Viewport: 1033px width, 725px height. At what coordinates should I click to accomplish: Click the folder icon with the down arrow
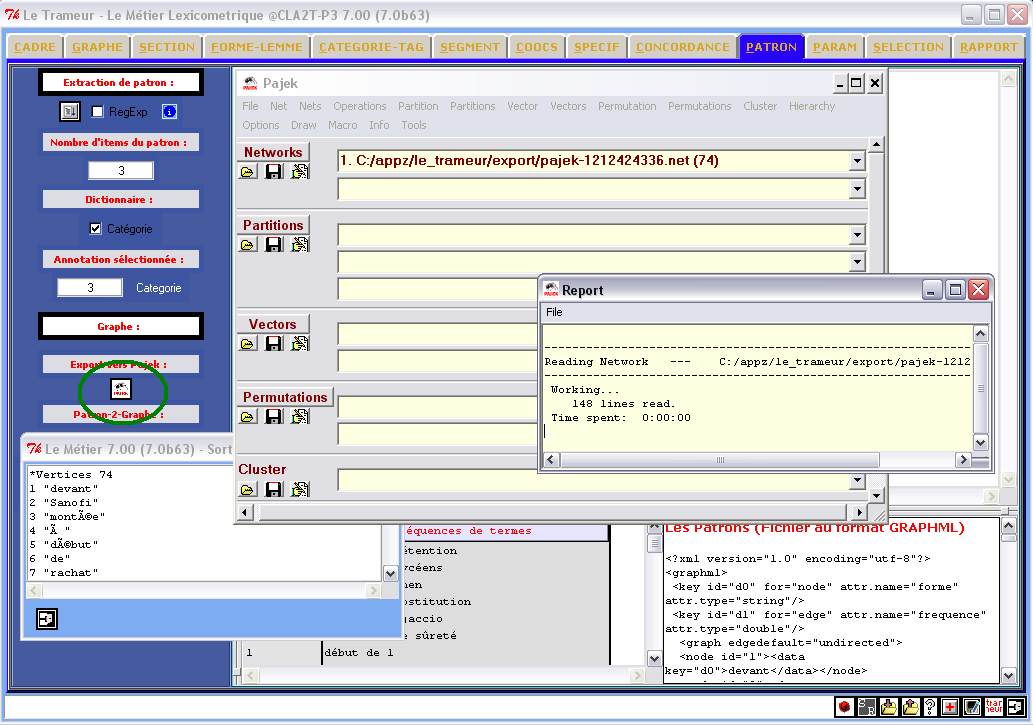click(x=888, y=707)
